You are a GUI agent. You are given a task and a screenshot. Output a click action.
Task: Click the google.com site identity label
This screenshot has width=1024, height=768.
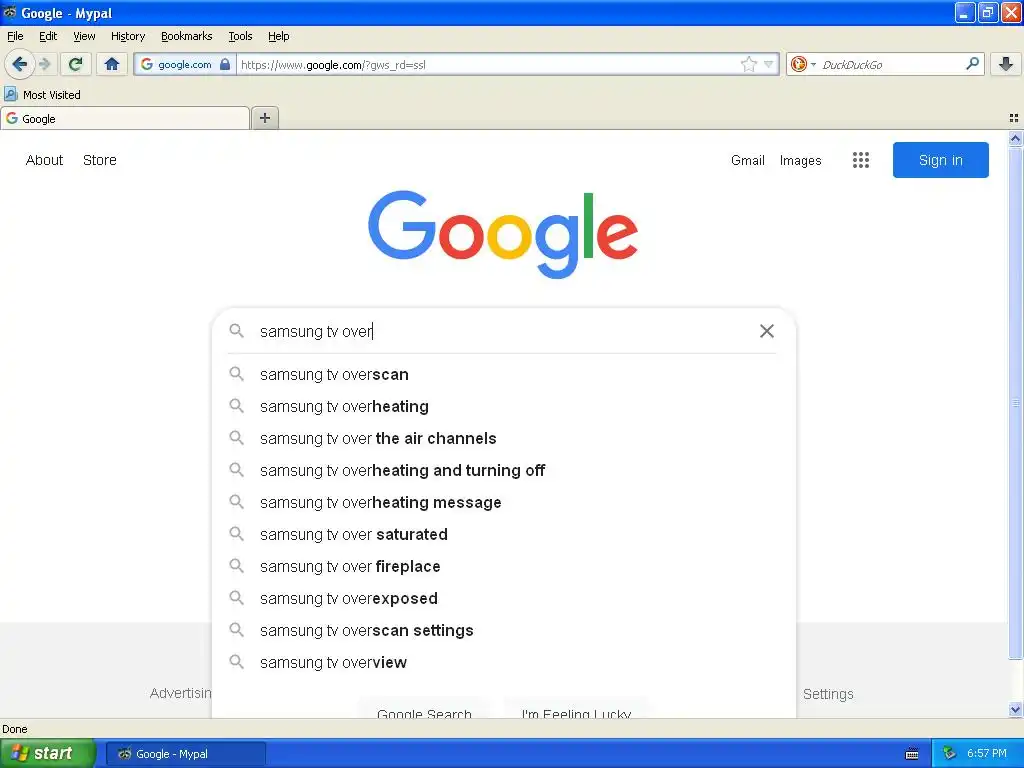(x=185, y=64)
